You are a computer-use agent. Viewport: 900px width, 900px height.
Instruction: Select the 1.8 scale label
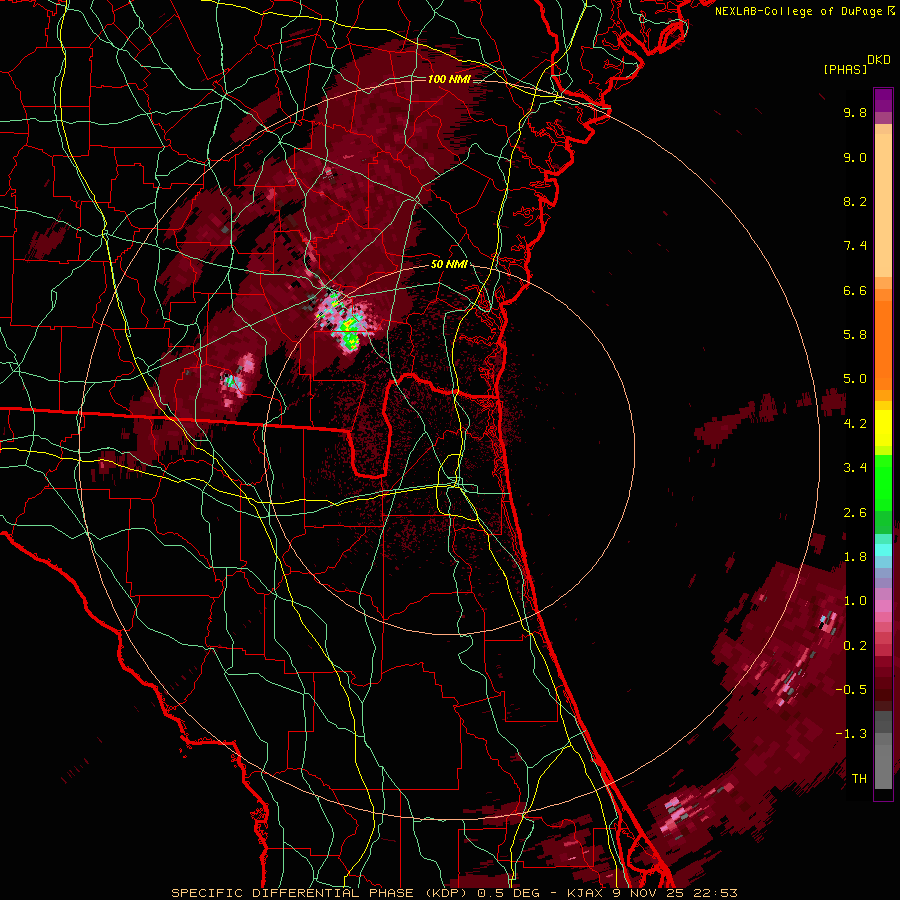coord(855,557)
